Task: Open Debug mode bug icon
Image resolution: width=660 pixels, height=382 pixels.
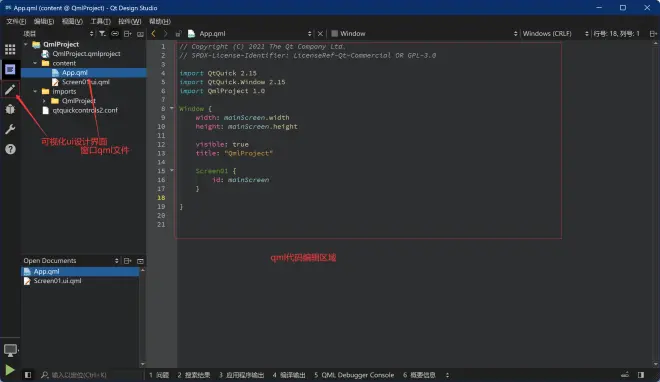Action: tap(10, 109)
